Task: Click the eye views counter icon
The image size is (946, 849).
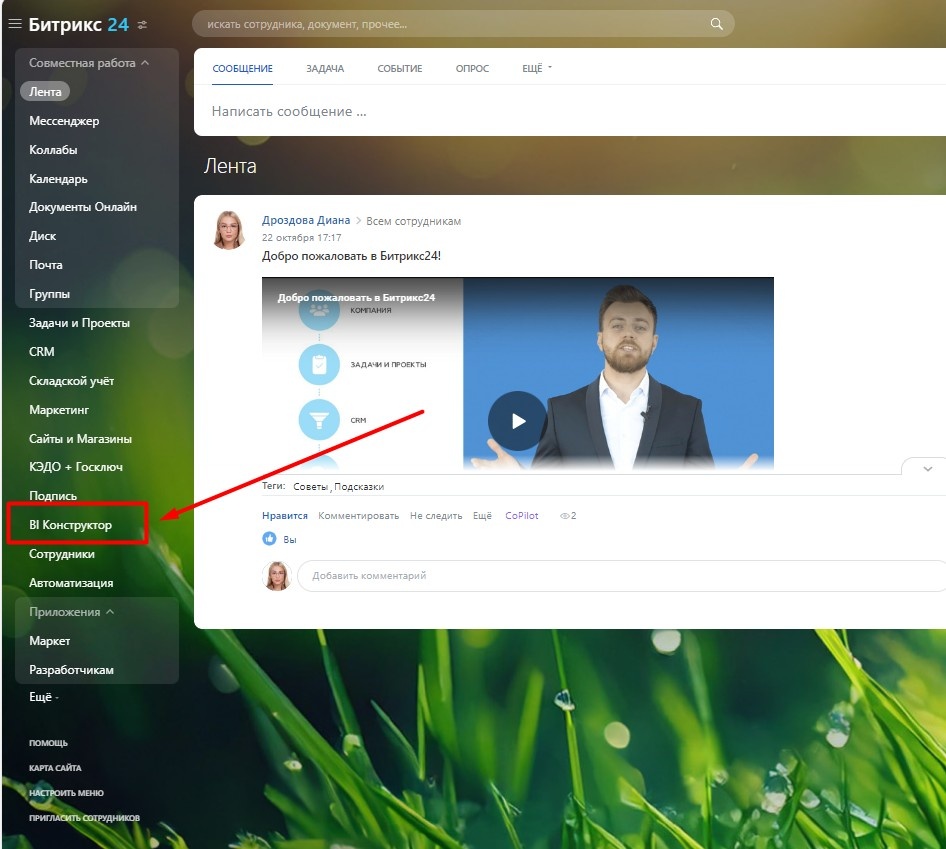Action: pyautogui.click(x=565, y=516)
